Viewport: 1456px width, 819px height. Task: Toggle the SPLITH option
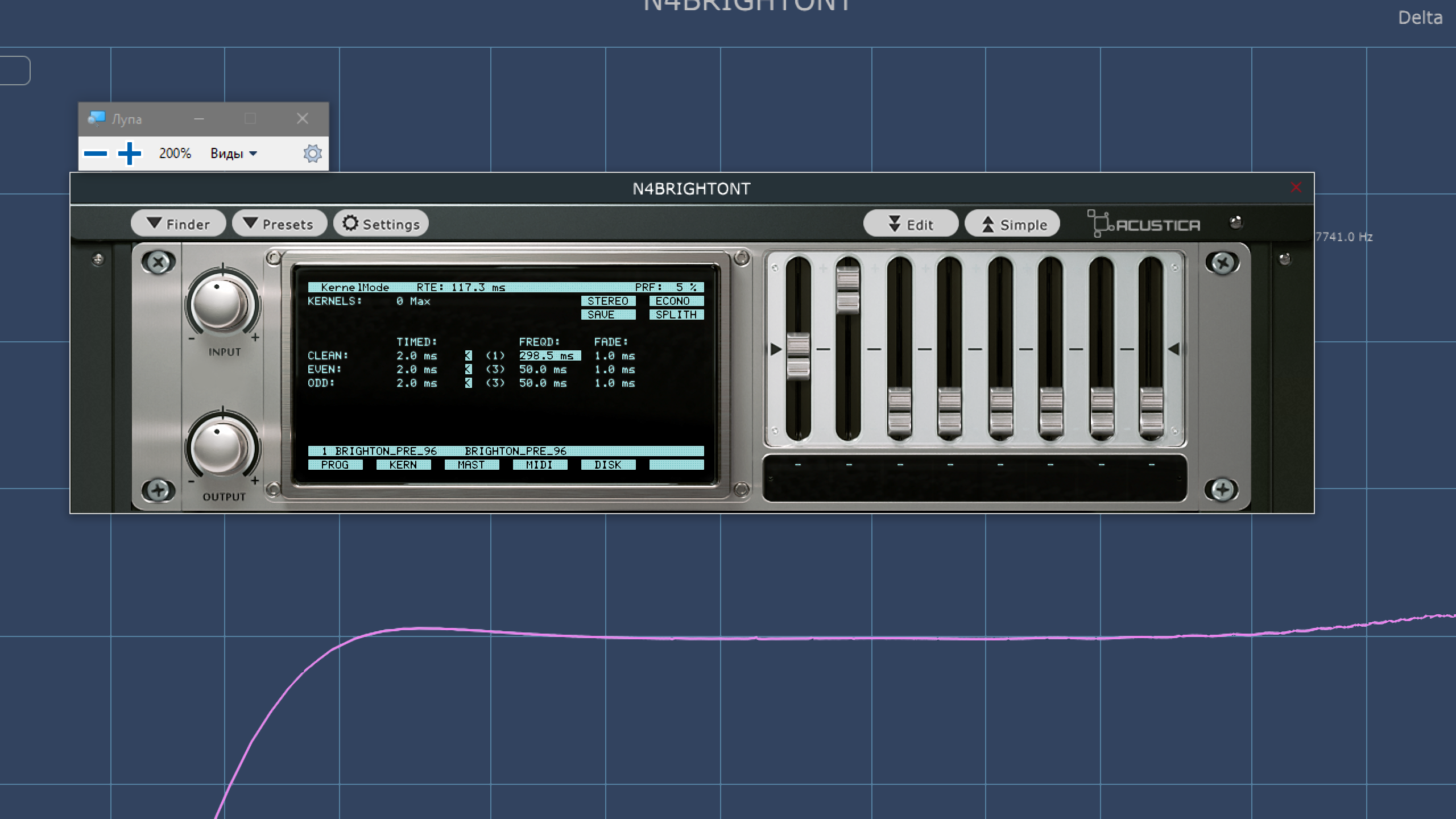pos(676,315)
